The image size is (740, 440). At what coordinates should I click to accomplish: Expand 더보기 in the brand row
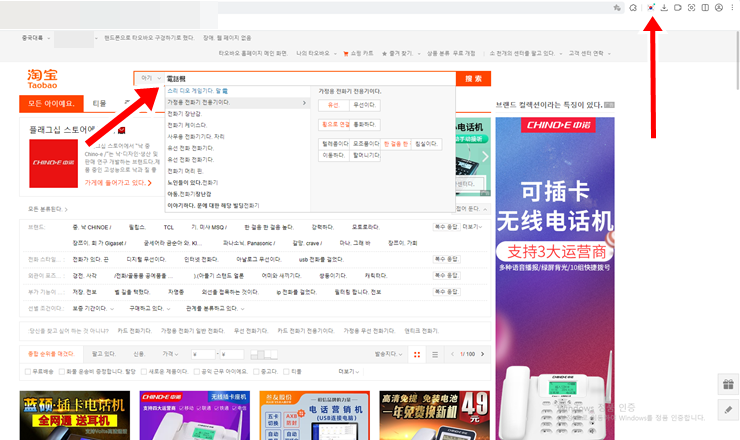(472, 227)
